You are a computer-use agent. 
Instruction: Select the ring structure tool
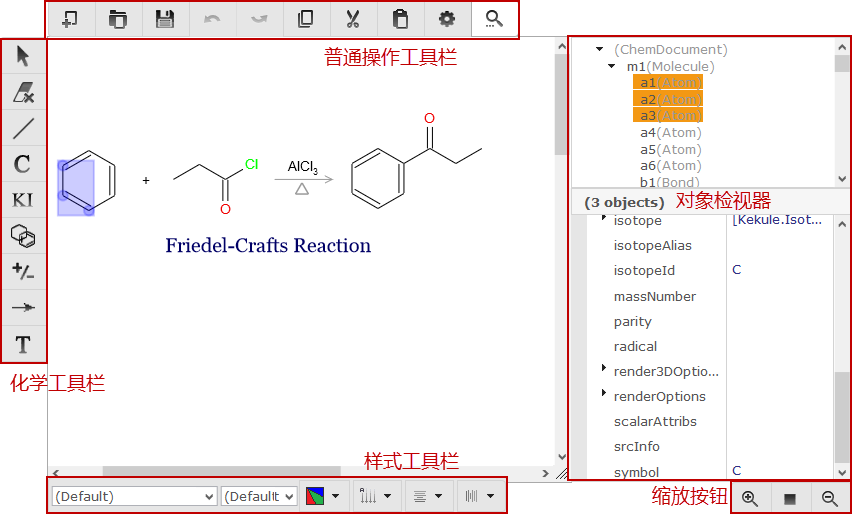pyautogui.click(x=23, y=236)
